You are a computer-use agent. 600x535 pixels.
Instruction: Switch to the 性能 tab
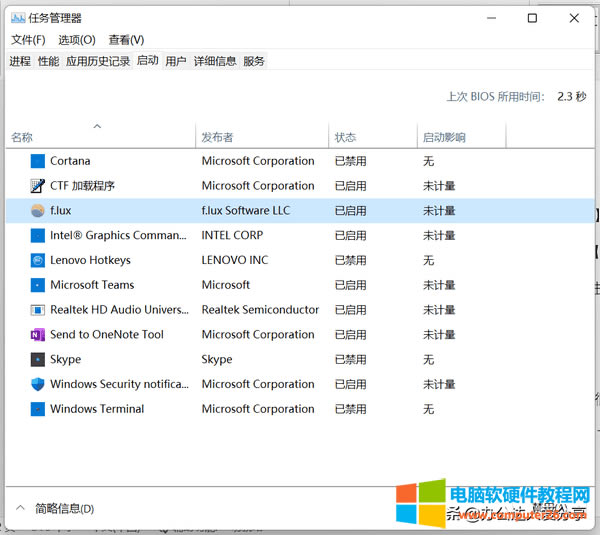click(48, 61)
